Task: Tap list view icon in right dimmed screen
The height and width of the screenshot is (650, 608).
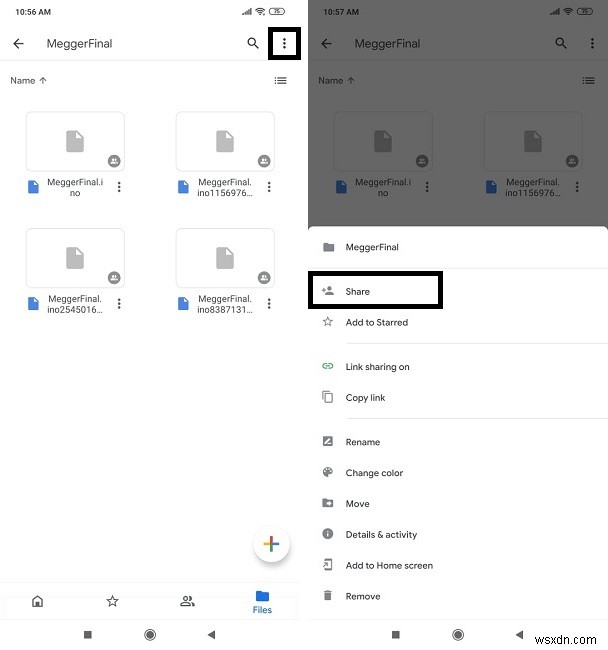Action: pos(589,80)
